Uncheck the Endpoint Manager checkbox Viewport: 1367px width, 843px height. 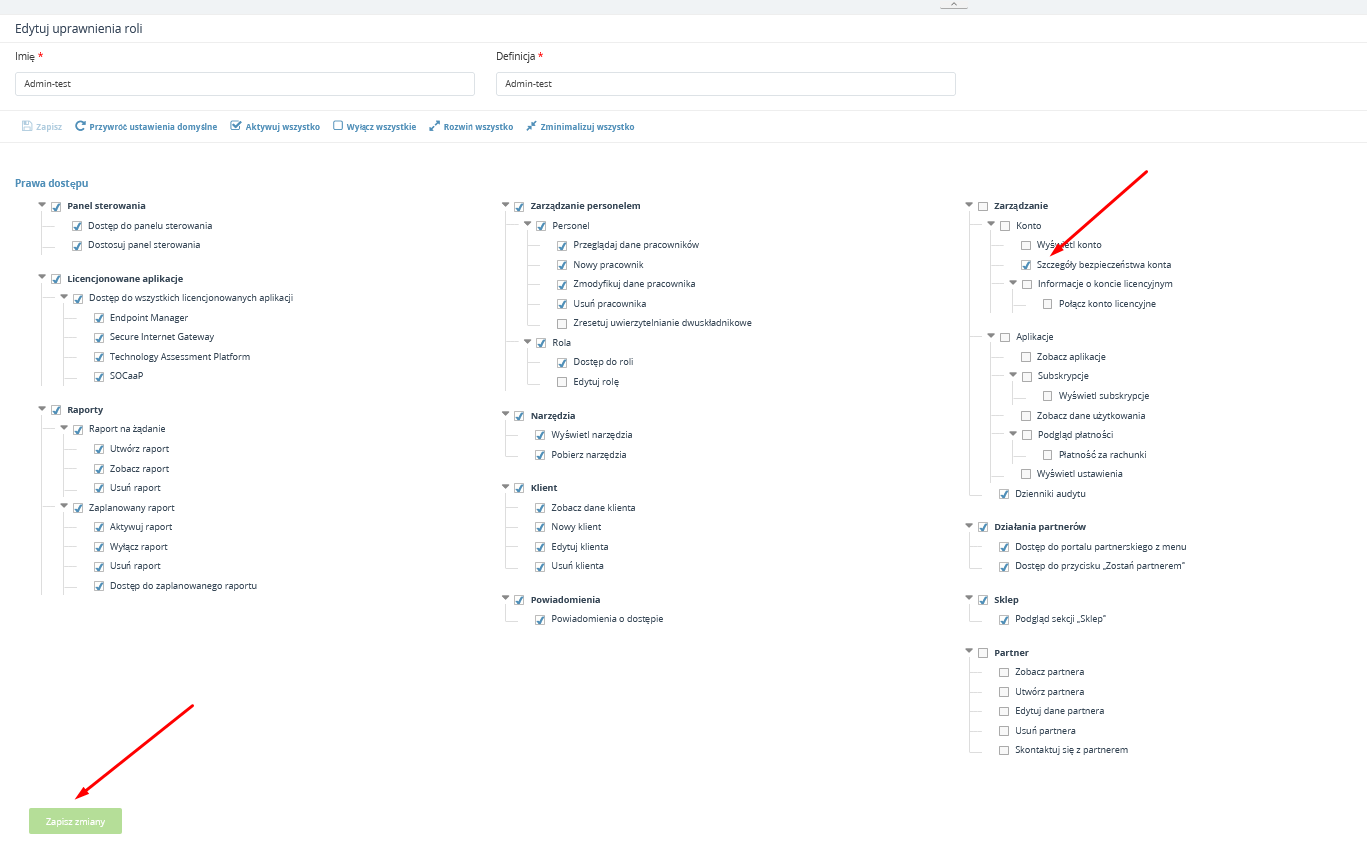click(99, 318)
